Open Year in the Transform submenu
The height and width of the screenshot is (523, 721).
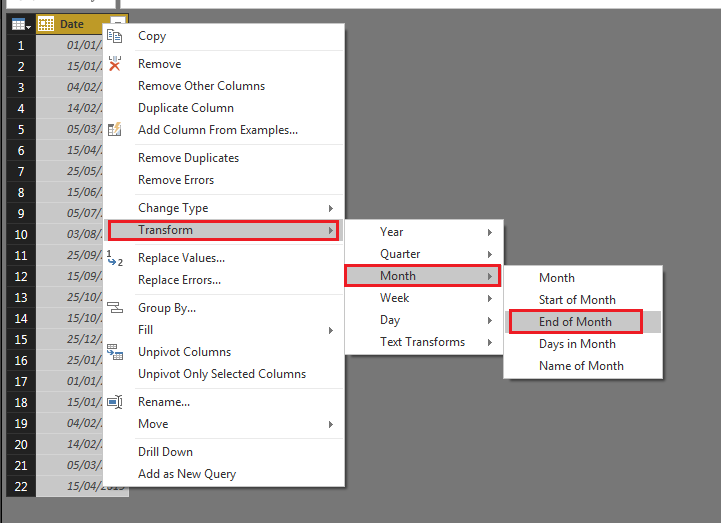pyautogui.click(x=423, y=232)
